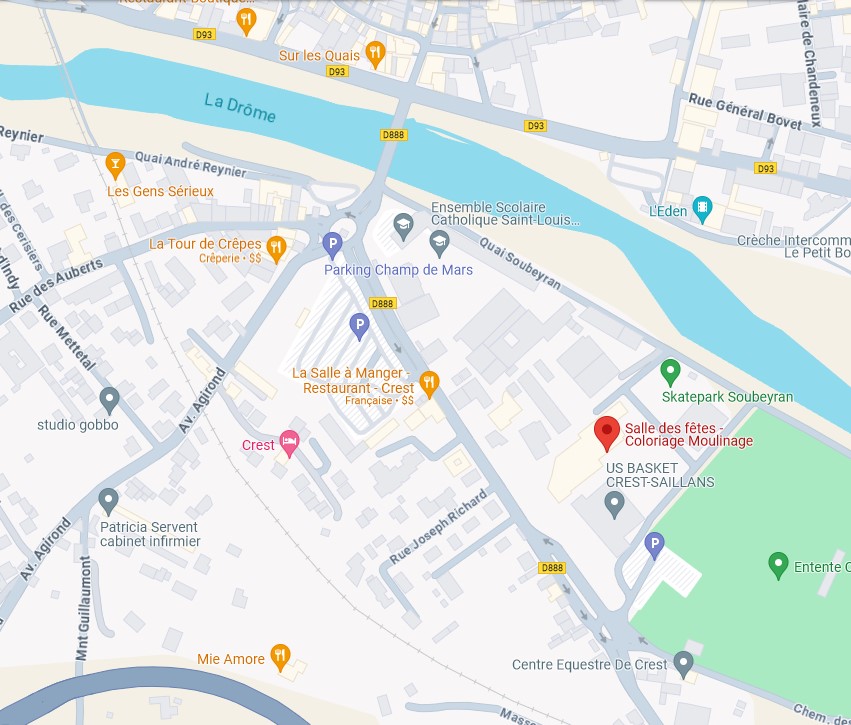
Task: Open La Salle à Manger restaurant marker
Action: click(429, 384)
